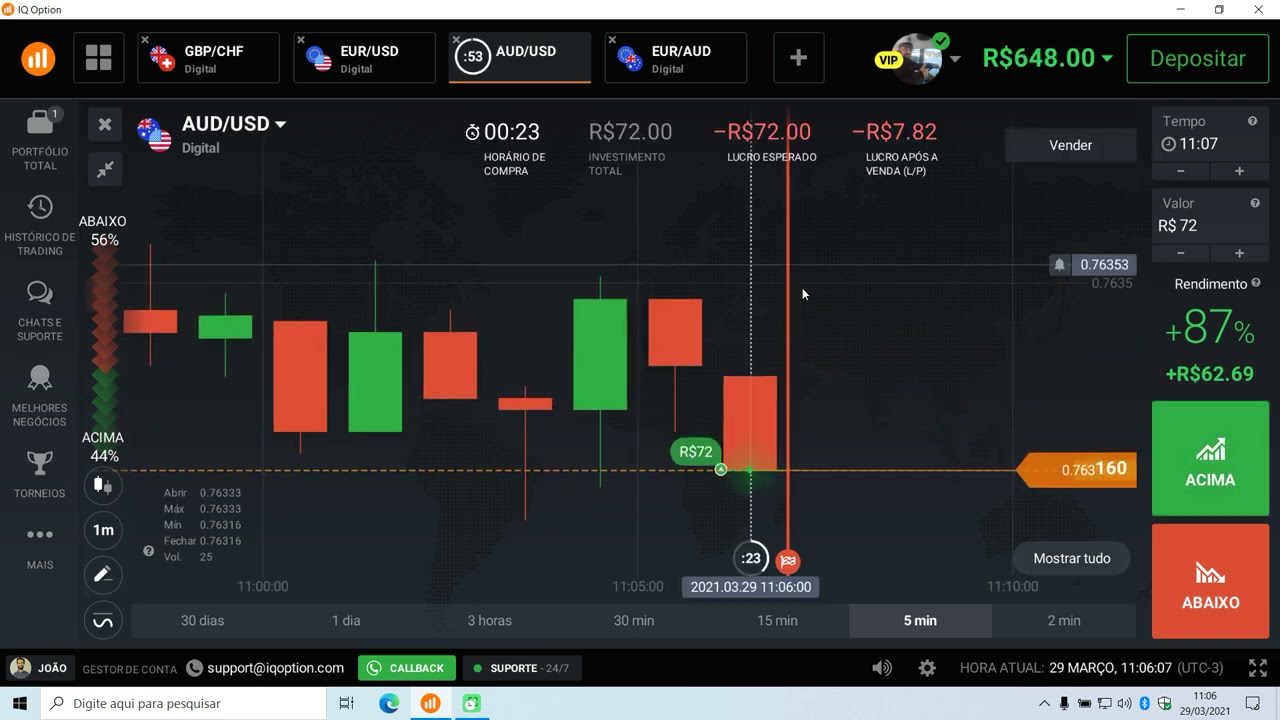This screenshot has height=720, width=1280.
Task: Click the :23 purchase time marker
Action: click(751, 559)
